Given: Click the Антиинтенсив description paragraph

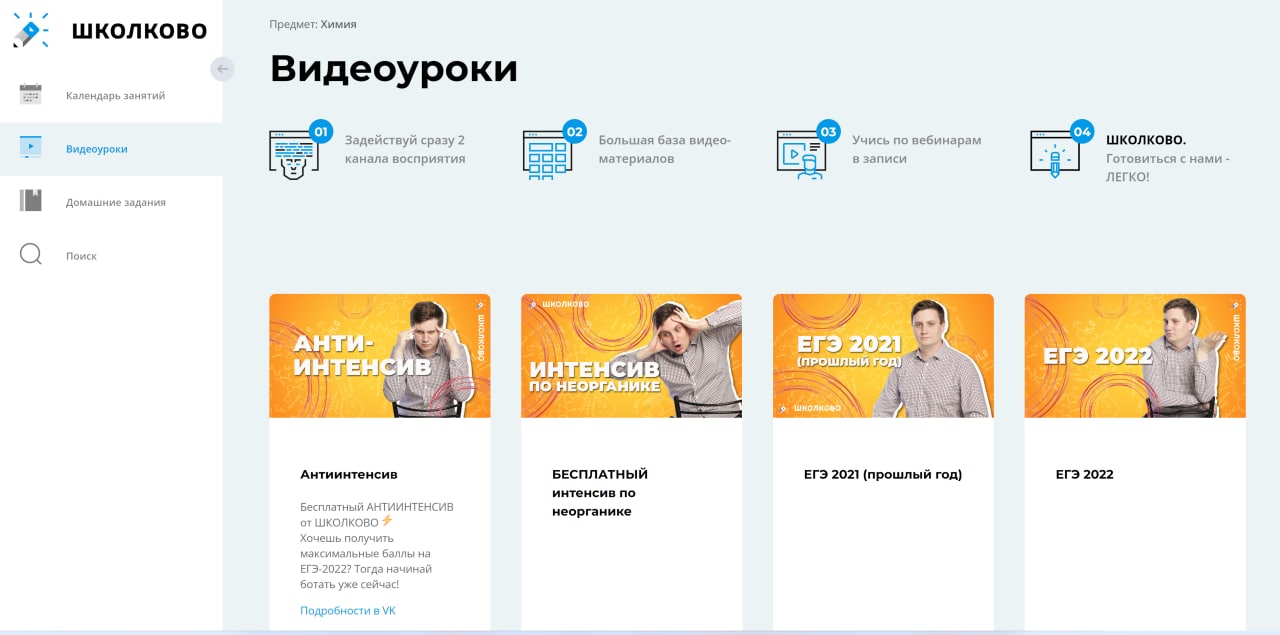Looking at the screenshot, I should (377, 546).
